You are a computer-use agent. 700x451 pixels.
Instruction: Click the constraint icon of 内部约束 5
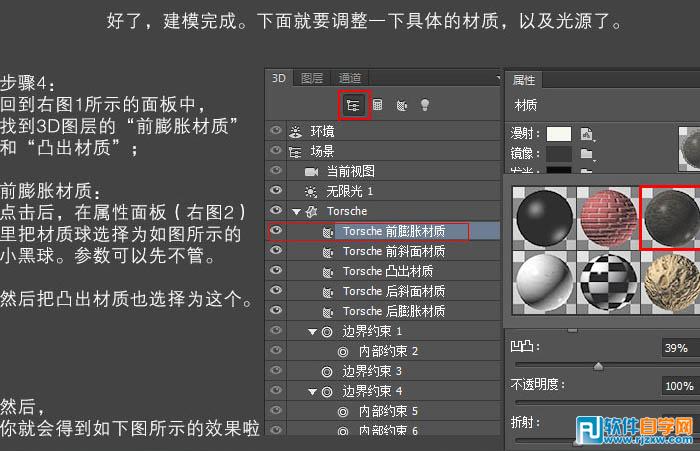343,412
